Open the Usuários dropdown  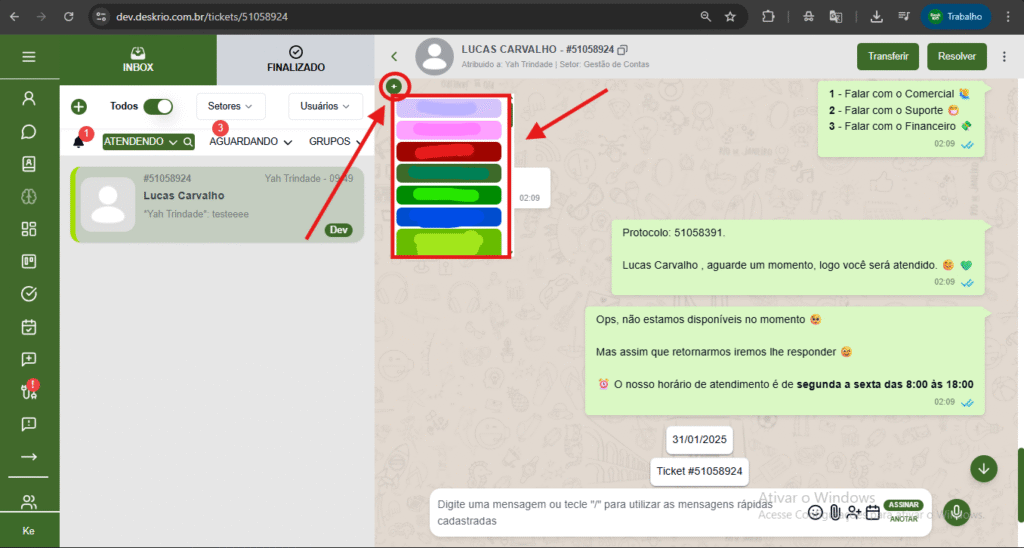point(325,106)
